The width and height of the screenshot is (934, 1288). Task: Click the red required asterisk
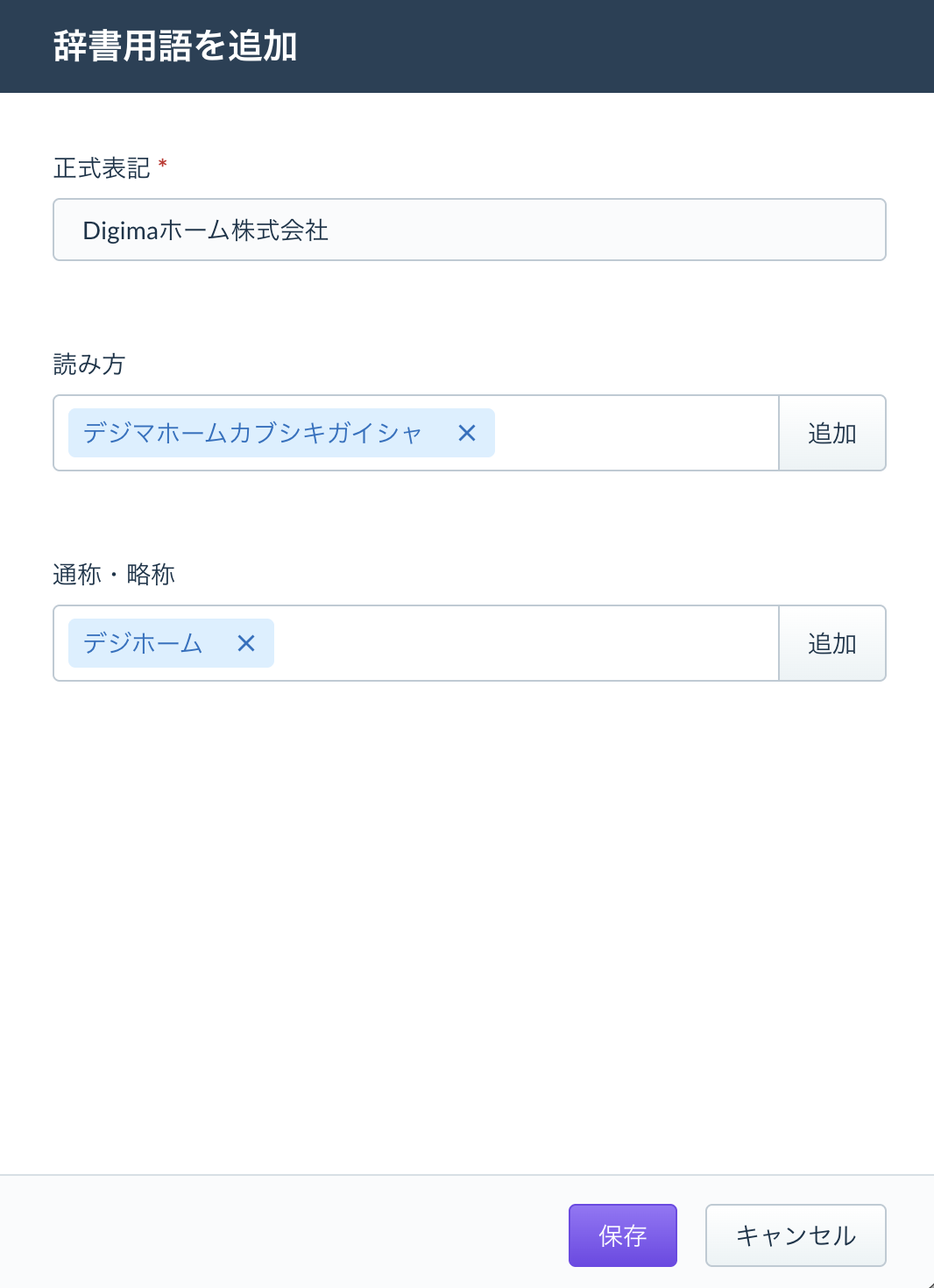click(x=163, y=164)
